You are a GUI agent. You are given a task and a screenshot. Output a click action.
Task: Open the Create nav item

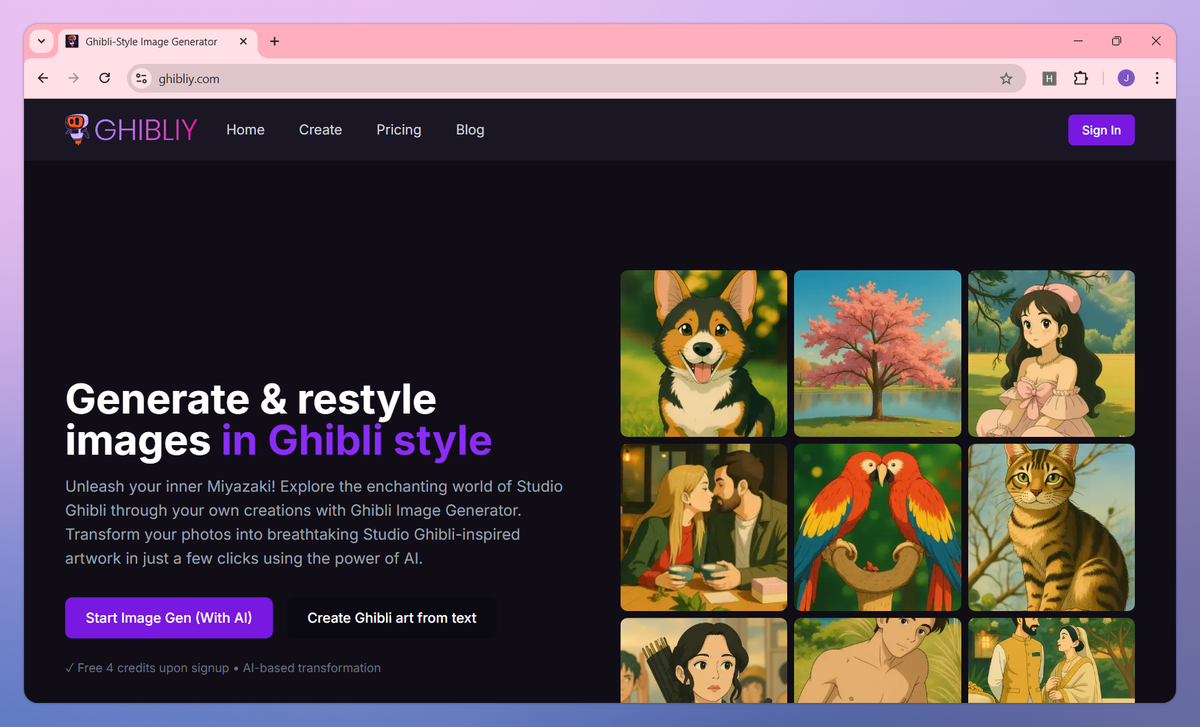(320, 130)
